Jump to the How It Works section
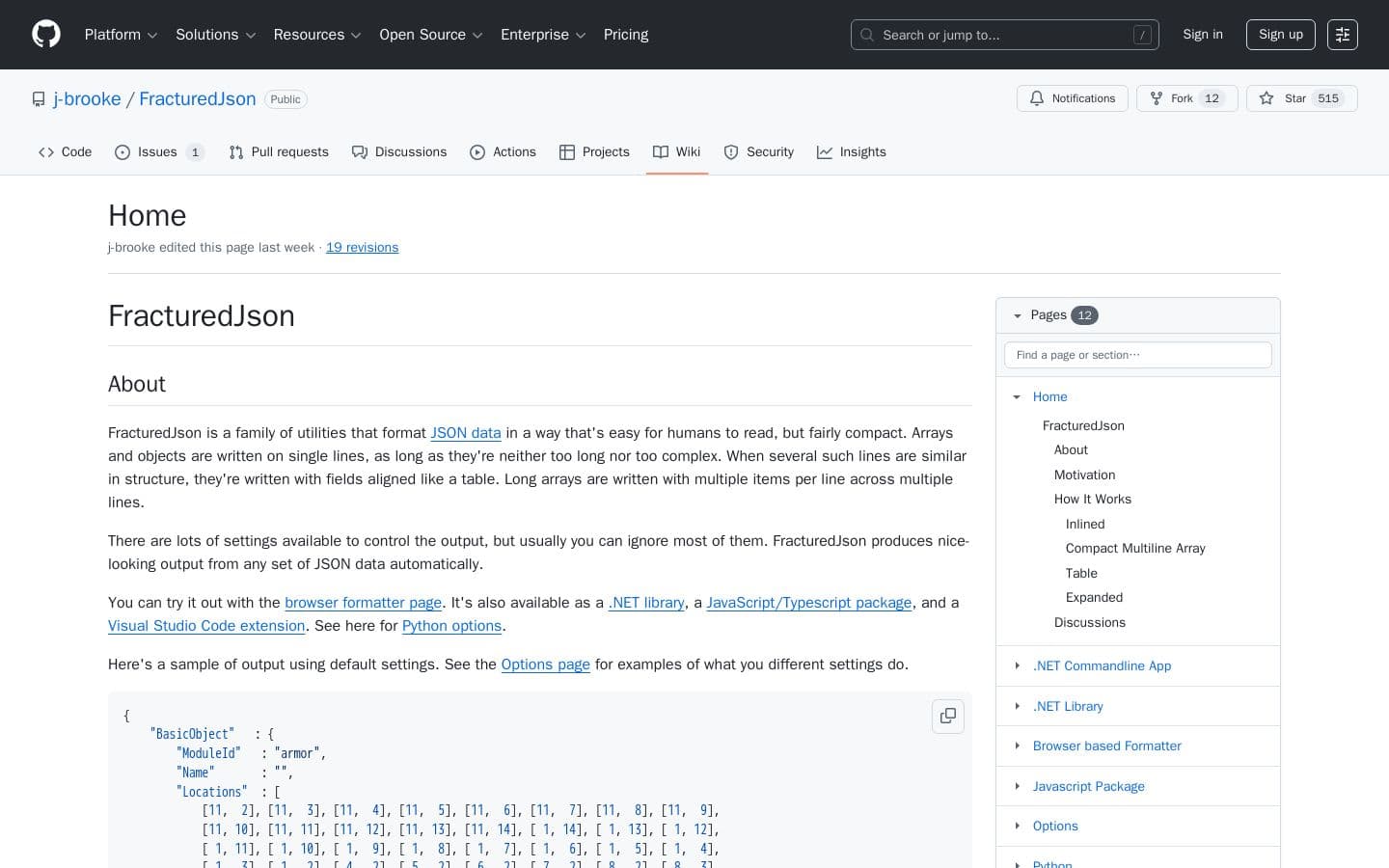This screenshot has width=1389, height=868. [1093, 500]
